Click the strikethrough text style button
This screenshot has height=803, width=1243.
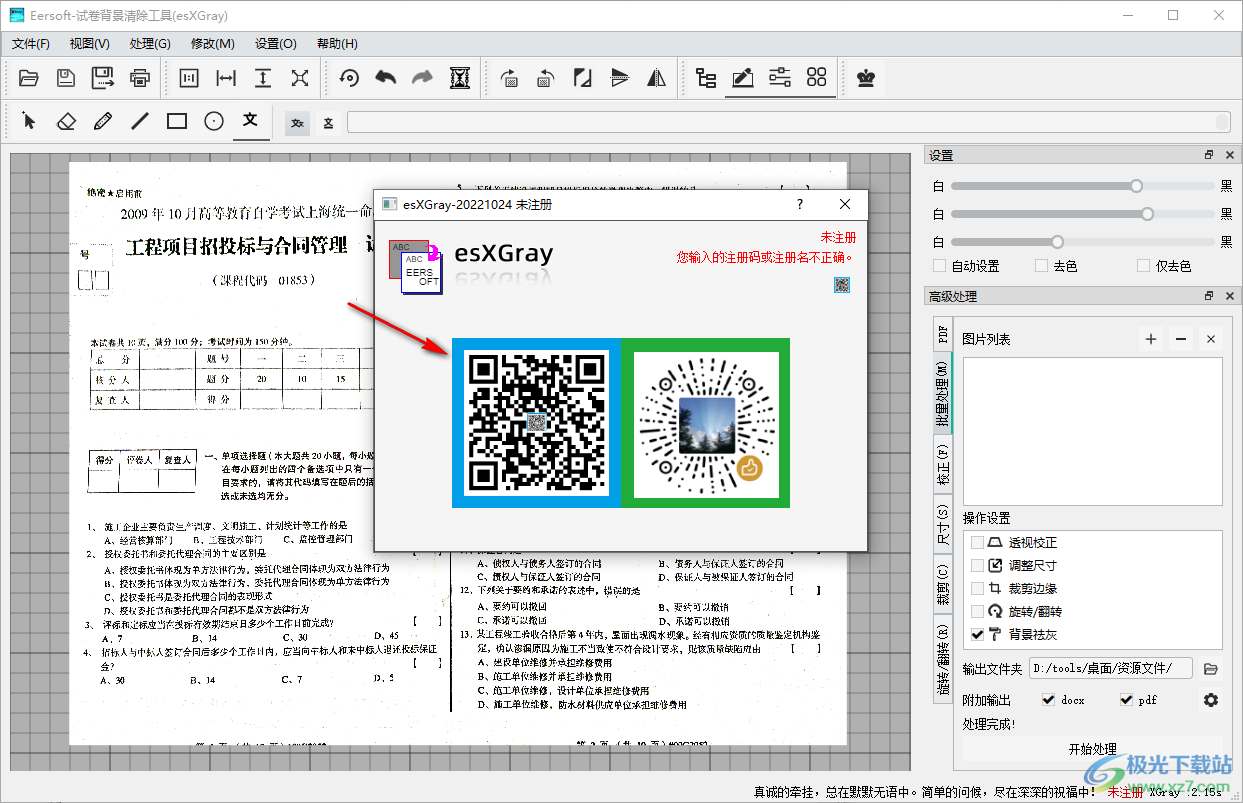pyautogui.click(x=298, y=122)
